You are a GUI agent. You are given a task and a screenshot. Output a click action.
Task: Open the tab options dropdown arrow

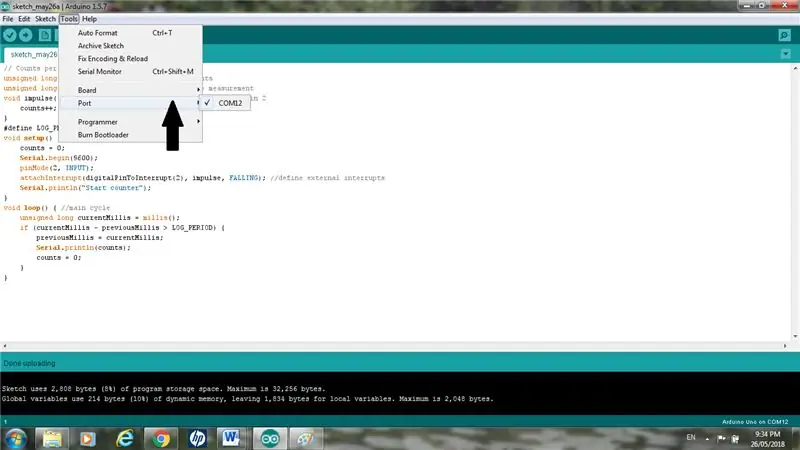786,54
